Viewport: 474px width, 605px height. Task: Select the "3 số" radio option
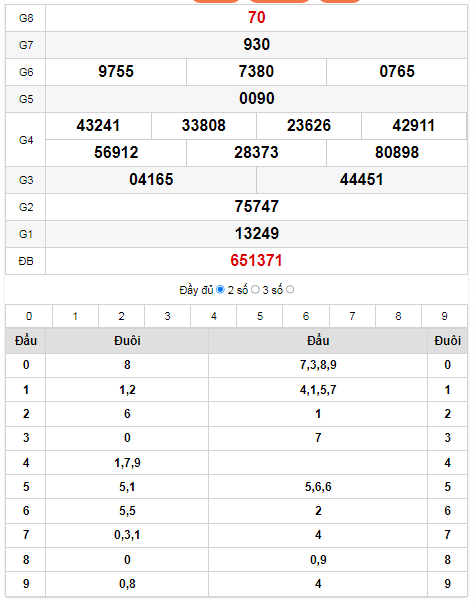tap(290, 289)
